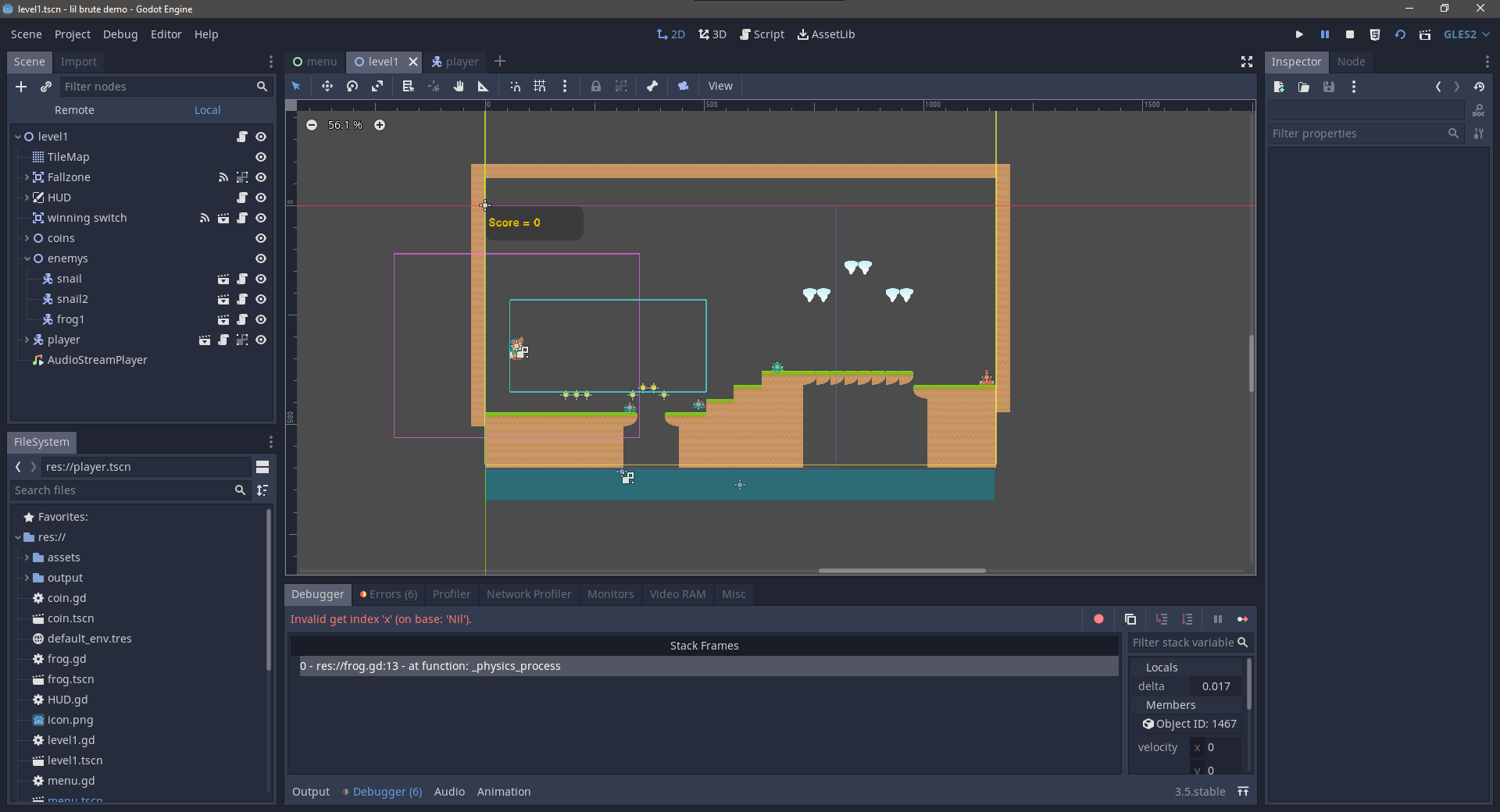Open snail scene in editor via clapper icon
Viewport: 1500px width, 812px height.
tap(223, 279)
